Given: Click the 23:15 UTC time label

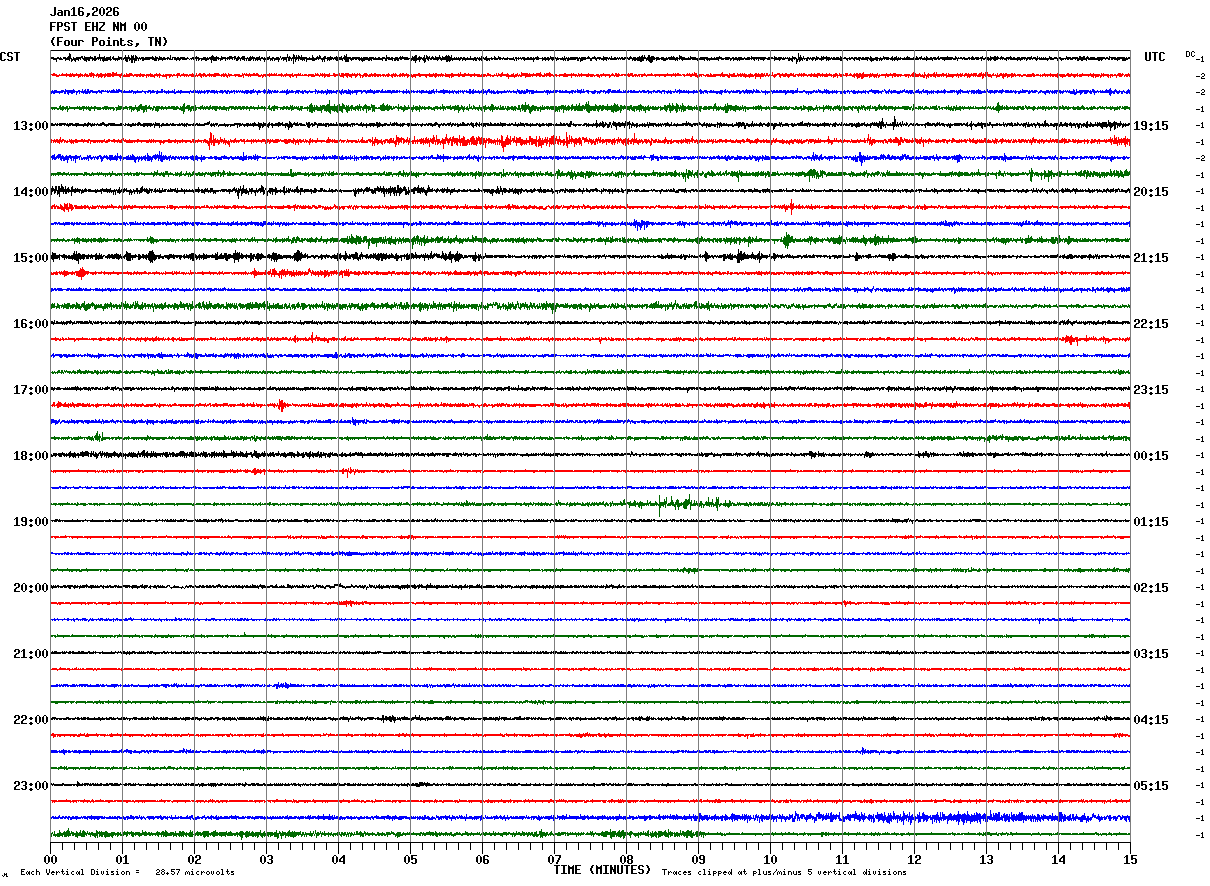Looking at the screenshot, I should [x=1151, y=390].
